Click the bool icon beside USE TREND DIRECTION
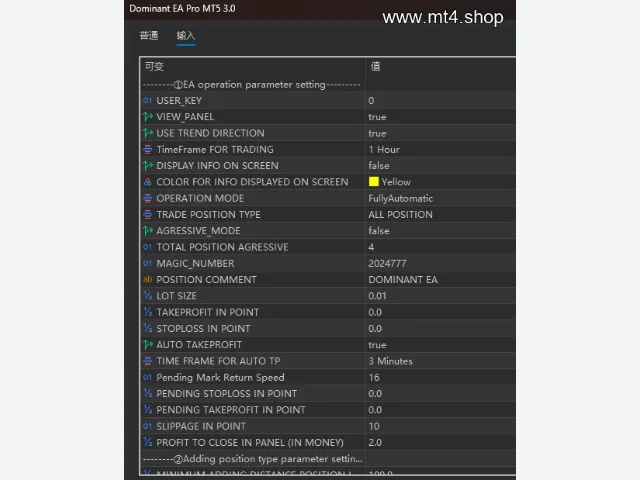Viewport: 640px width, 480px height. (x=147, y=133)
